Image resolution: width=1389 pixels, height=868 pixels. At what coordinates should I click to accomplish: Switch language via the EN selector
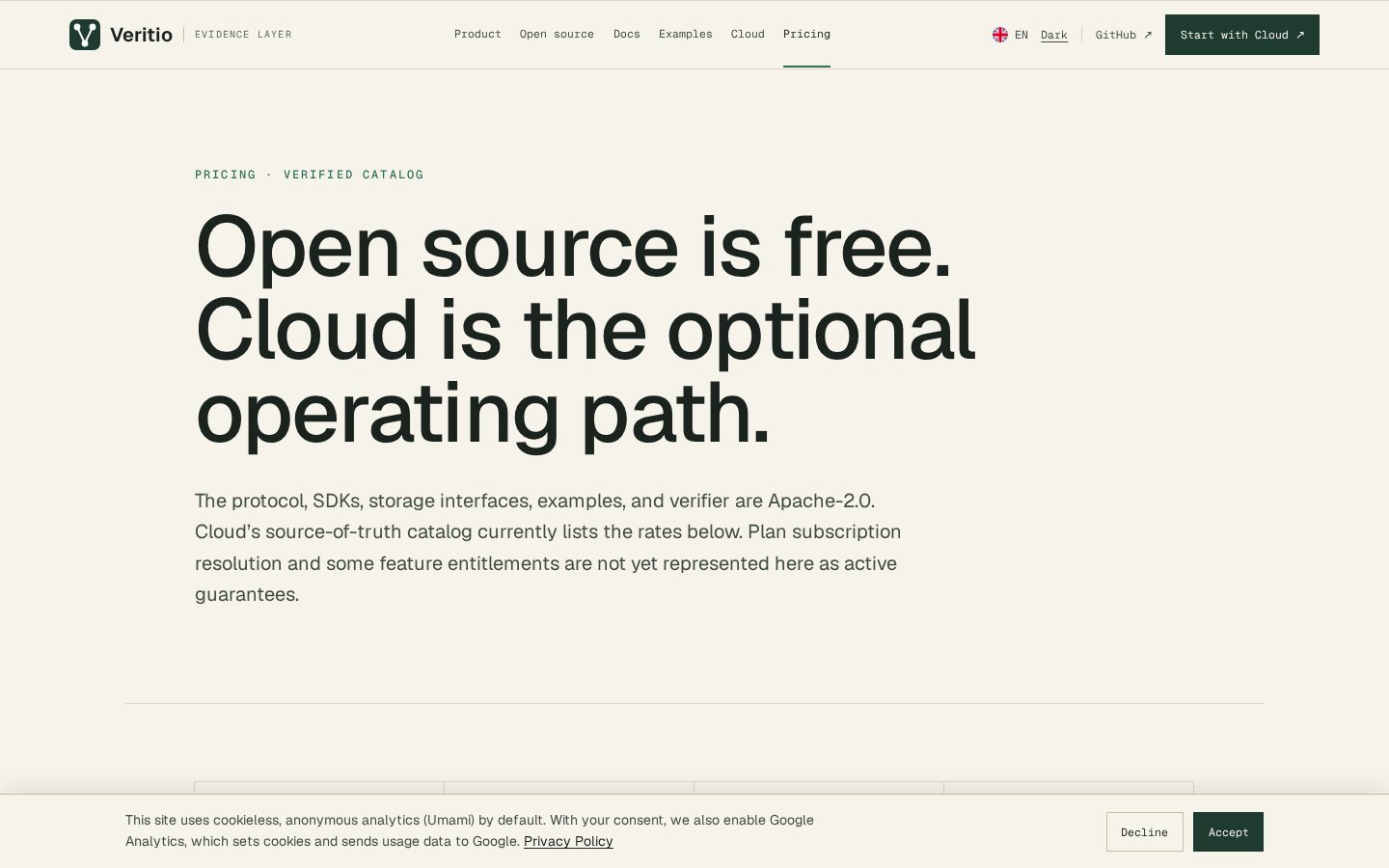(x=1021, y=35)
